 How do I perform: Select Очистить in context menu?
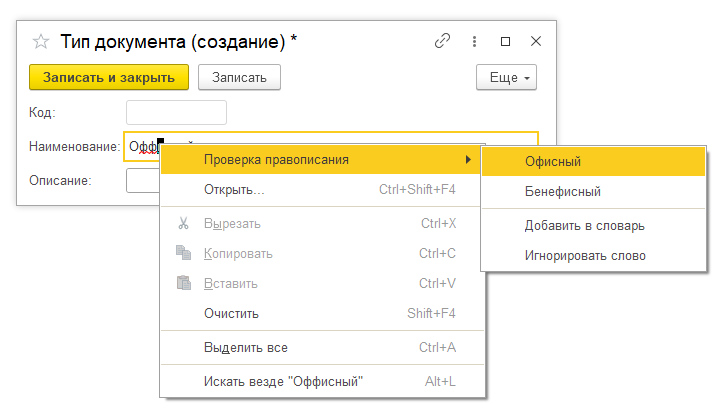[x=322, y=314]
